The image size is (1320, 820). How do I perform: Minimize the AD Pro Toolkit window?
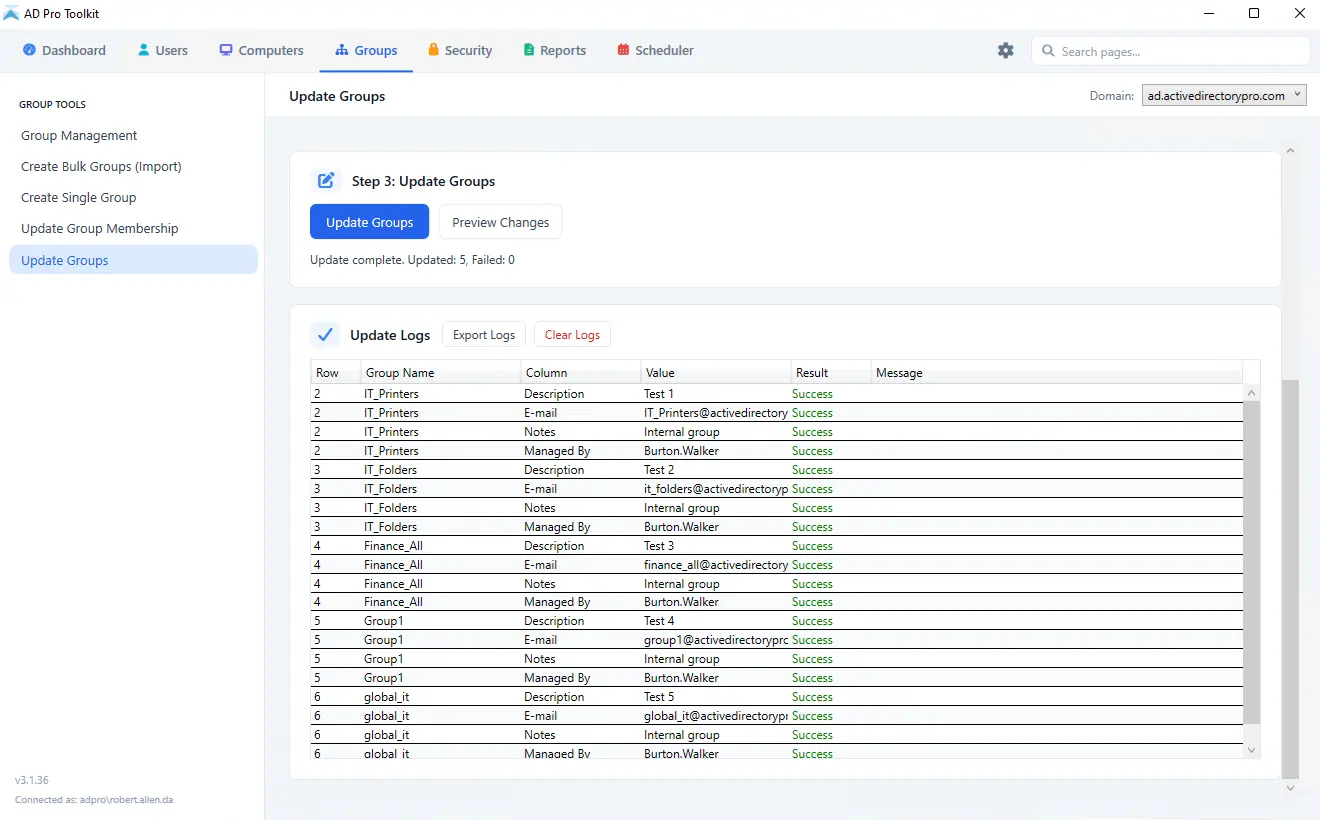pyautogui.click(x=1209, y=14)
